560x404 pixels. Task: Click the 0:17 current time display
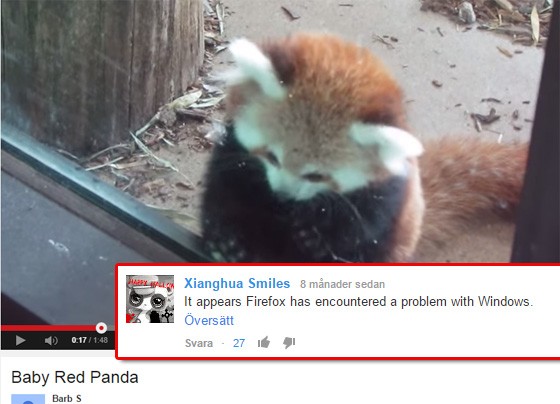point(79,340)
